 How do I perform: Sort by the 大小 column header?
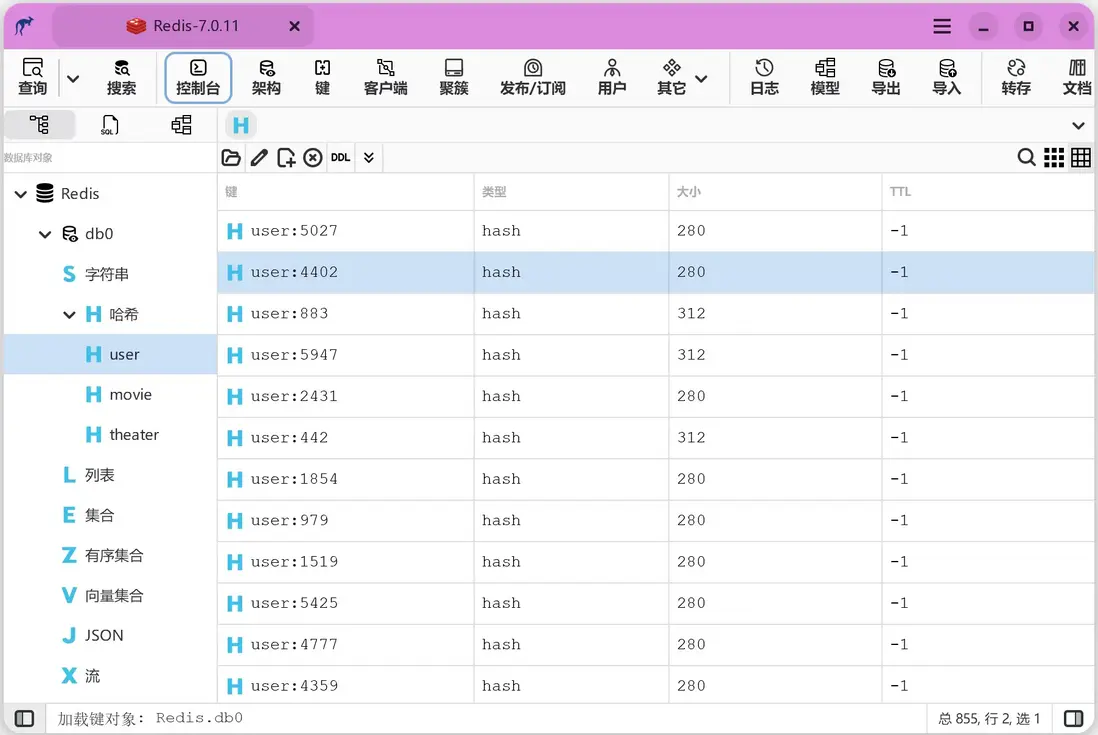click(x=775, y=192)
